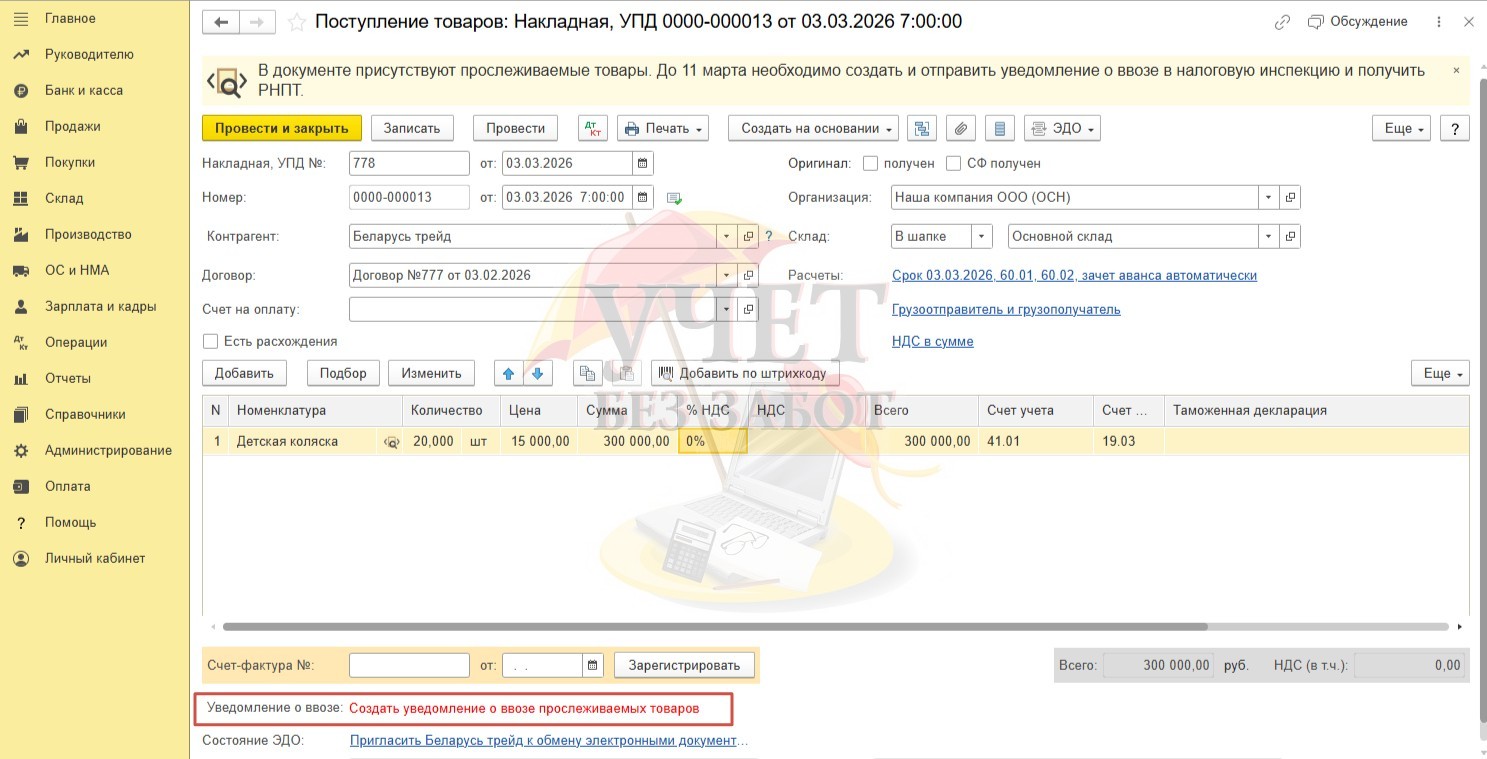Open the Создать уведомление о ввозе link
Image resolution: width=1487 pixels, height=759 pixels.
[x=524, y=708]
